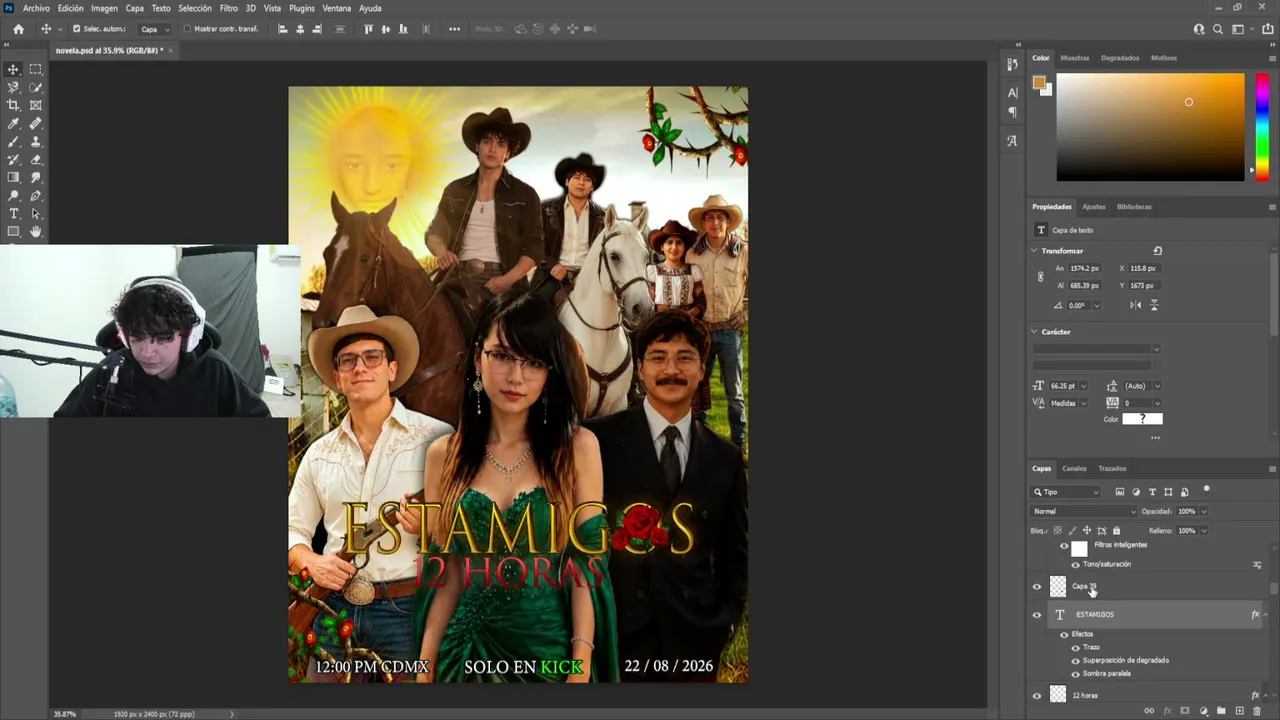Click the text Color white swatch
1280x720 pixels.
pyautogui.click(x=1142, y=419)
